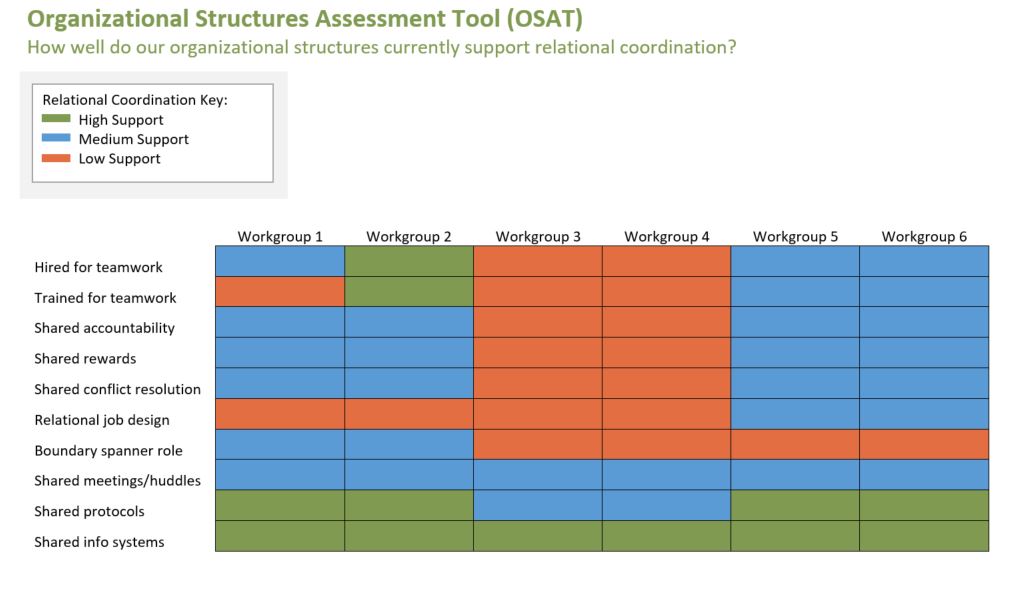Image resolution: width=1025 pixels, height=608 pixels.
Task: Select the Workgroup 6 column header
Action: coord(924,237)
